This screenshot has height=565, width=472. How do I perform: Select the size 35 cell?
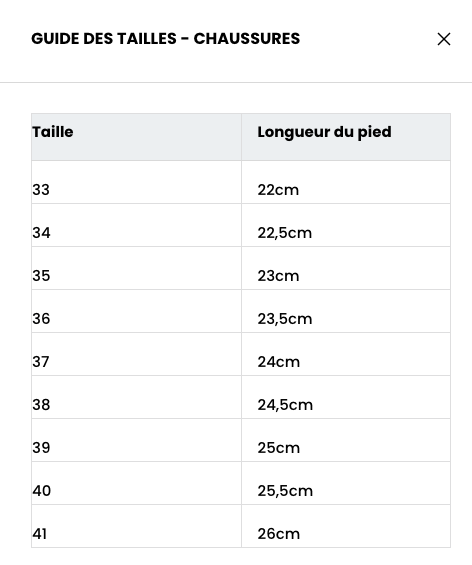(136, 268)
